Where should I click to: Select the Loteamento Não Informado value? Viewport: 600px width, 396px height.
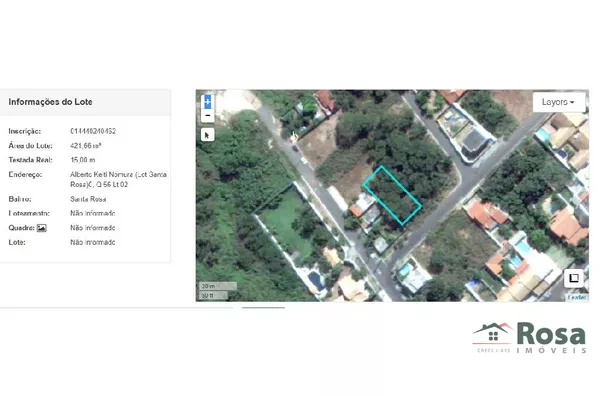point(93,213)
